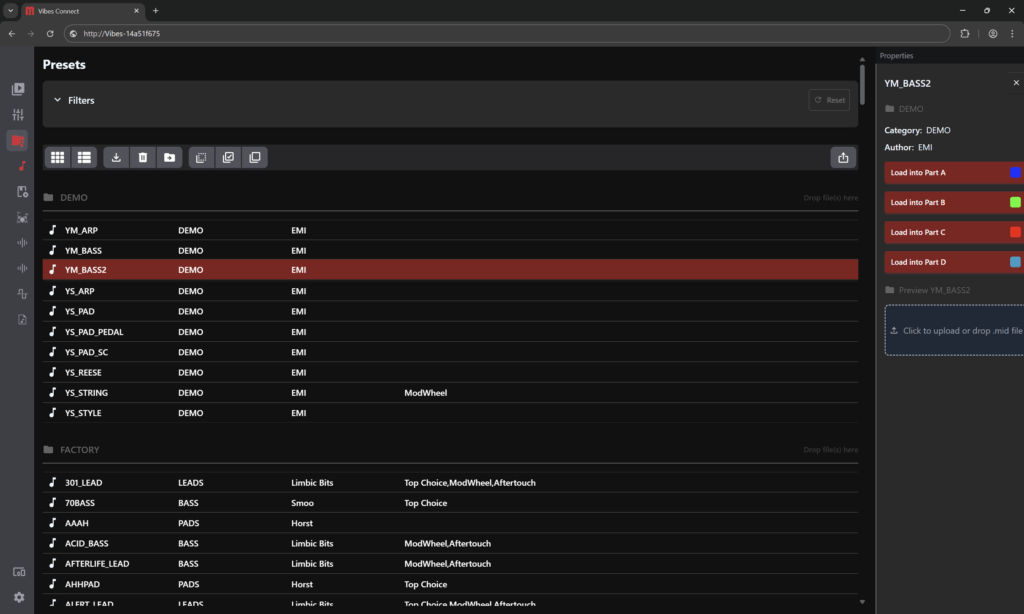Open the red music note sidebar page

pyautogui.click(x=22, y=166)
